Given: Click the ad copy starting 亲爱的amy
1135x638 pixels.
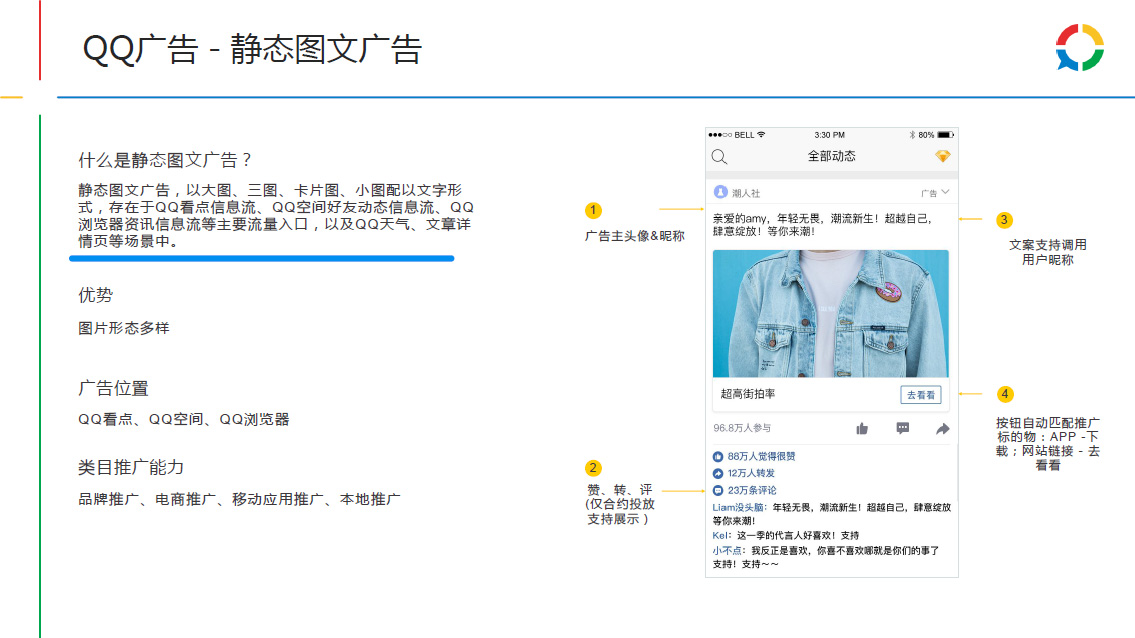Looking at the screenshot, I should click(x=822, y=224).
